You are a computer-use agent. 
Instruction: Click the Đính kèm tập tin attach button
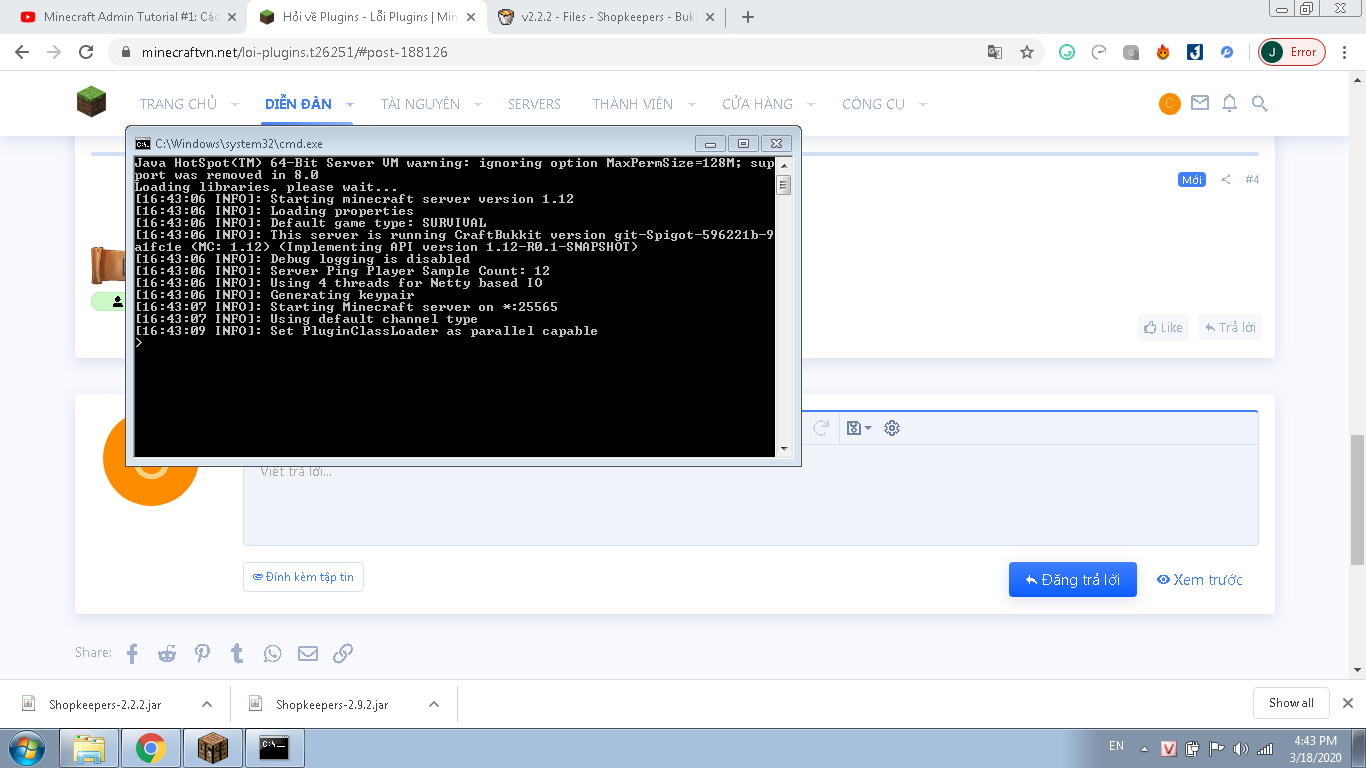303,577
